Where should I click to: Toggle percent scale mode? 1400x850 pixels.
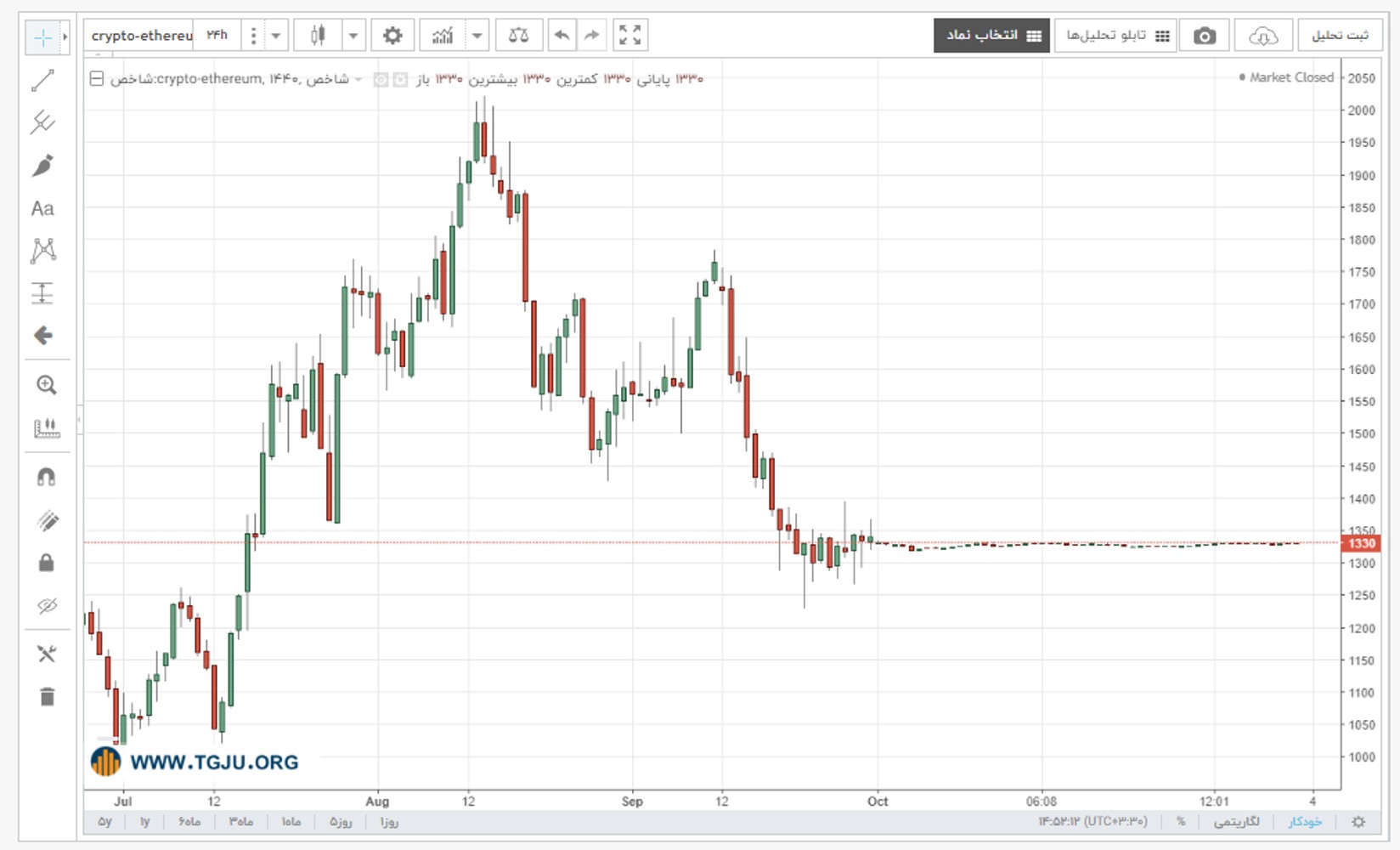tap(1181, 822)
